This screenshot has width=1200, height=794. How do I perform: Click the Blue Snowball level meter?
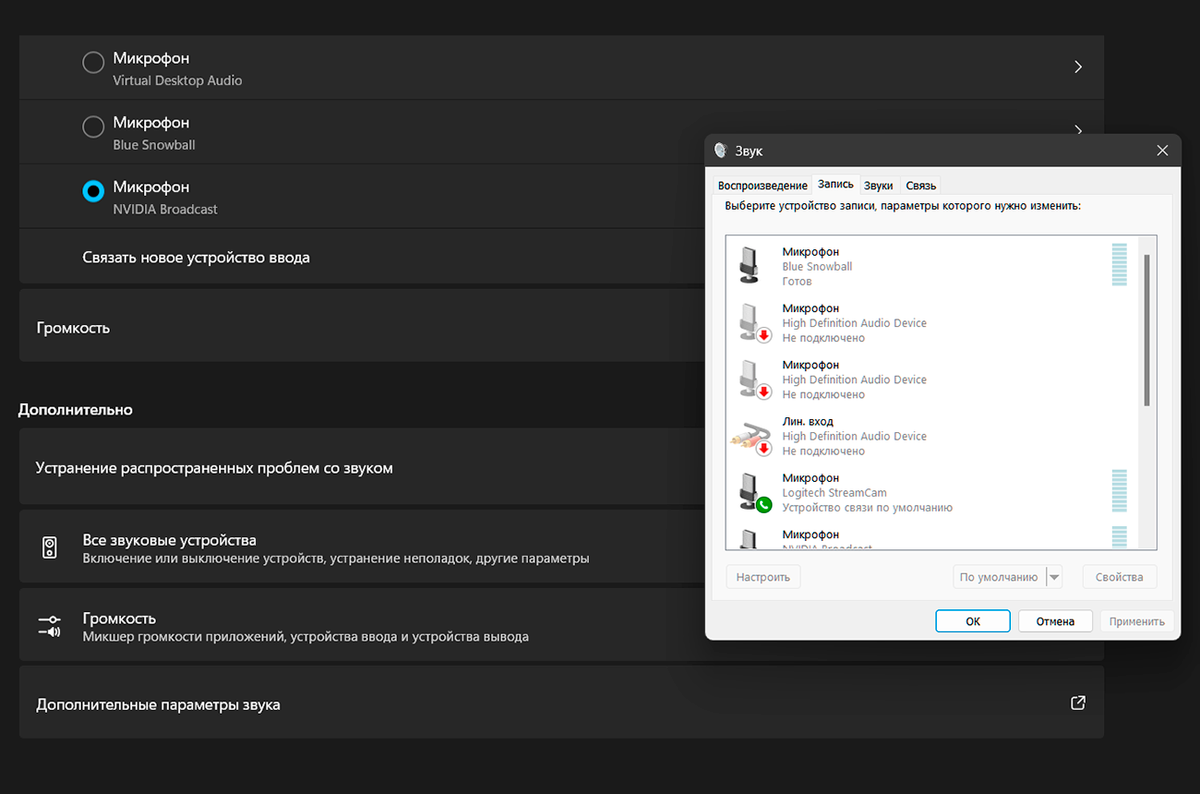(x=1119, y=265)
